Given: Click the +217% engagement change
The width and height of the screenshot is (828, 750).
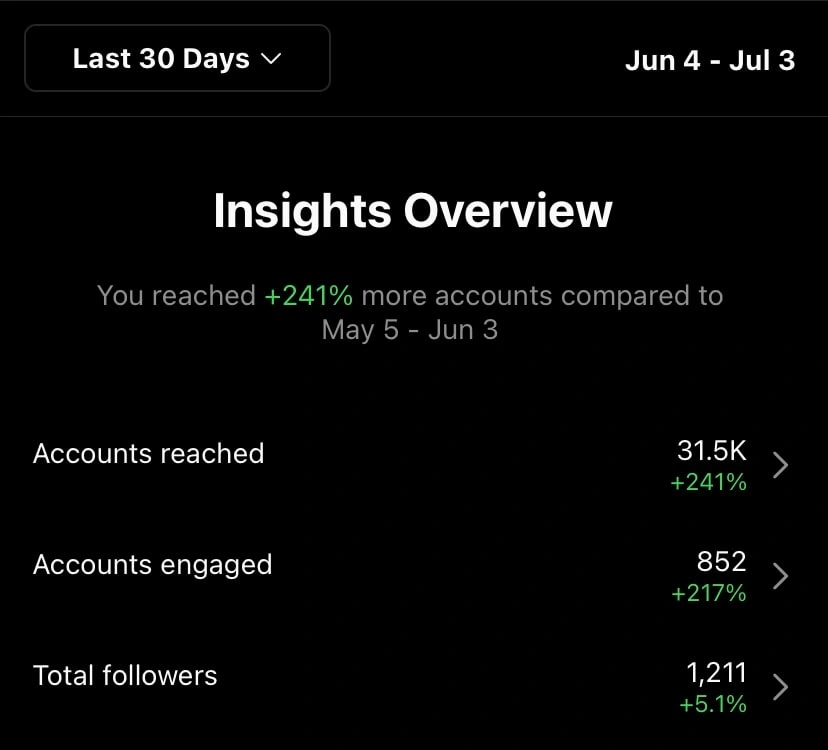Looking at the screenshot, I should click(x=709, y=593).
